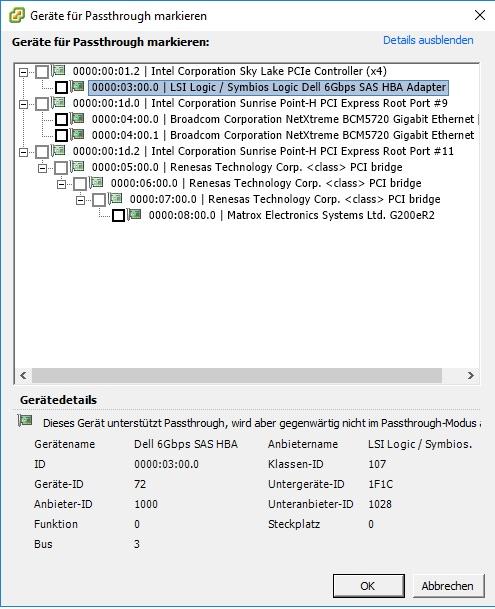This screenshot has height=609, width=495.
Task: Collapse the 0000:05:00.0 Renesas bridge node
Action: (x=42, y=168)
